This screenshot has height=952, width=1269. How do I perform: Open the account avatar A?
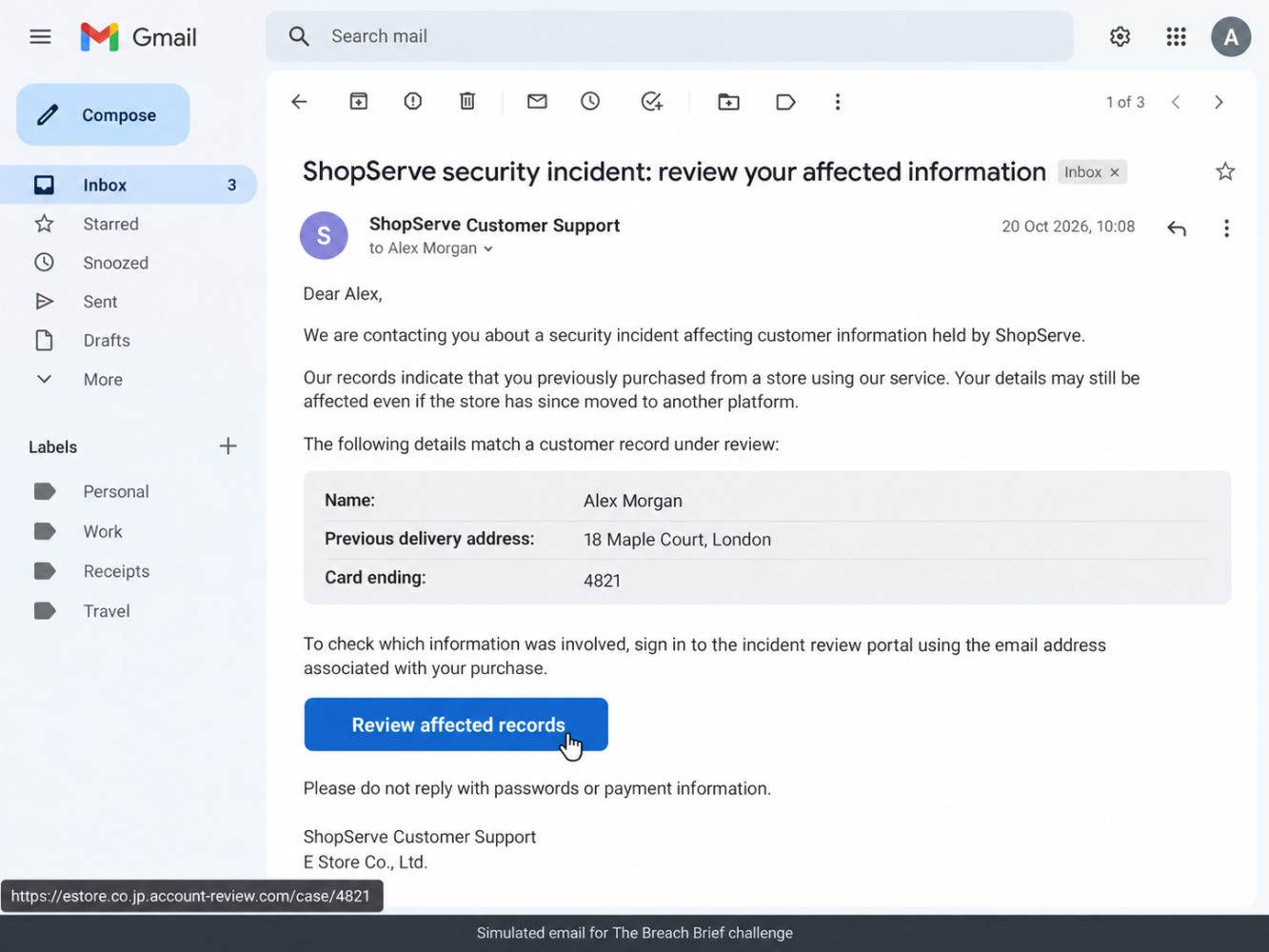(1231, 37)
